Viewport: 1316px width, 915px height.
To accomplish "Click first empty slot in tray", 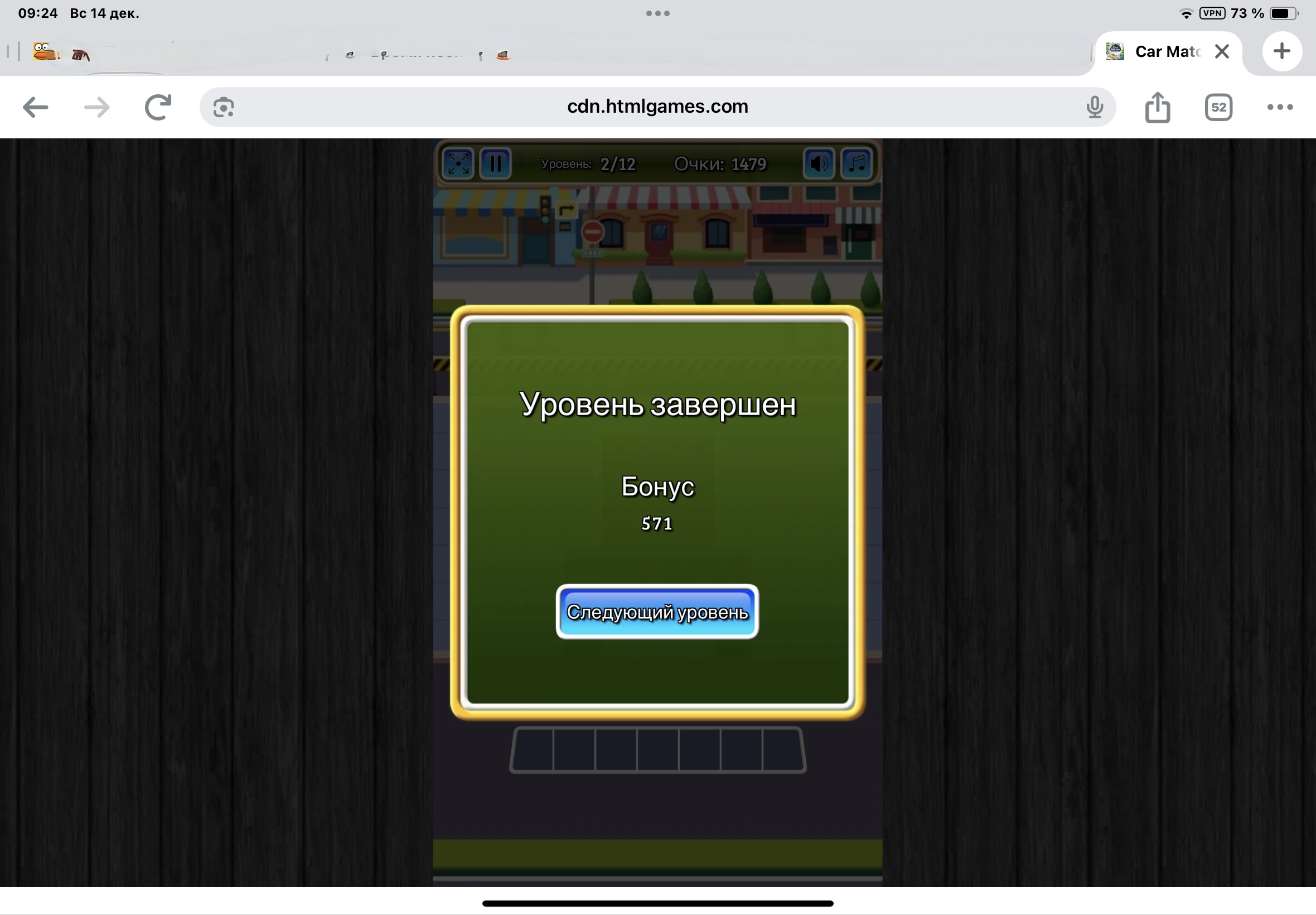I will [x=533, y=750].
